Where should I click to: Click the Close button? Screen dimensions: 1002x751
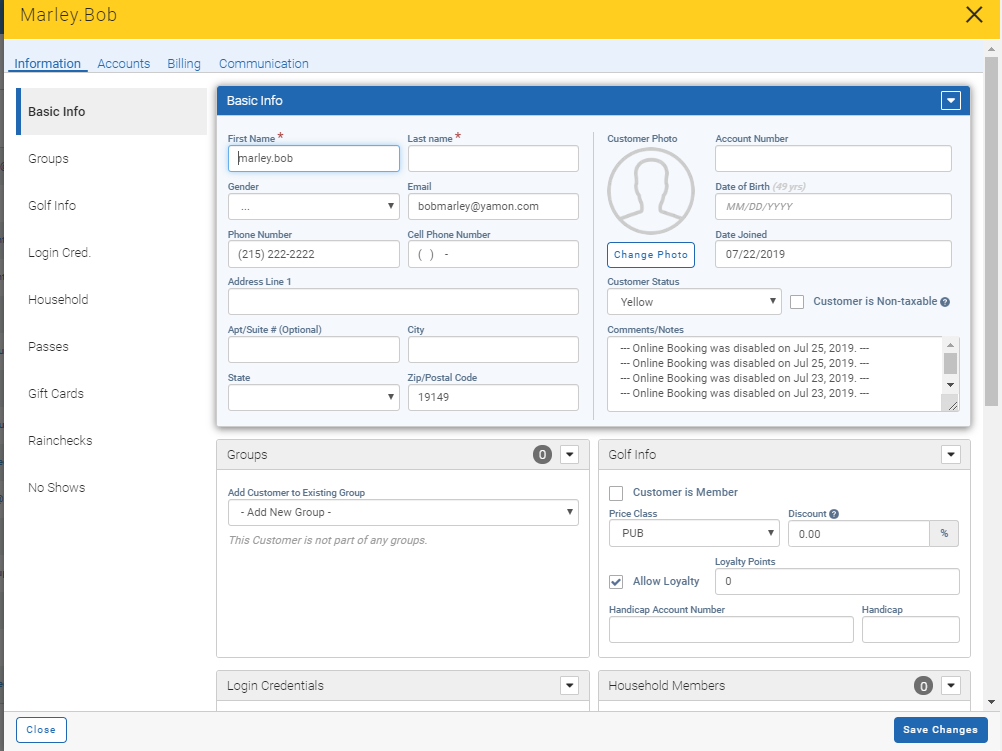tap(41, 730)
